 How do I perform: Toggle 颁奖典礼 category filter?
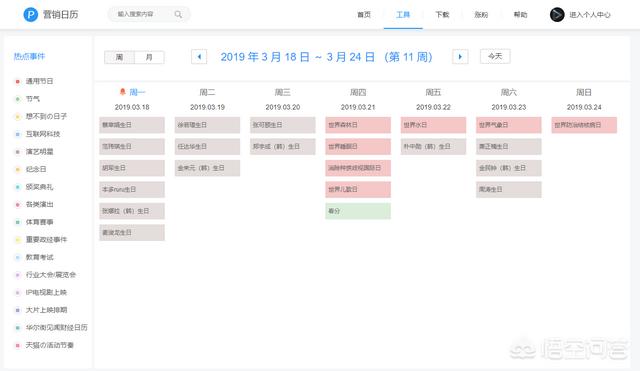tap(39, 187)
